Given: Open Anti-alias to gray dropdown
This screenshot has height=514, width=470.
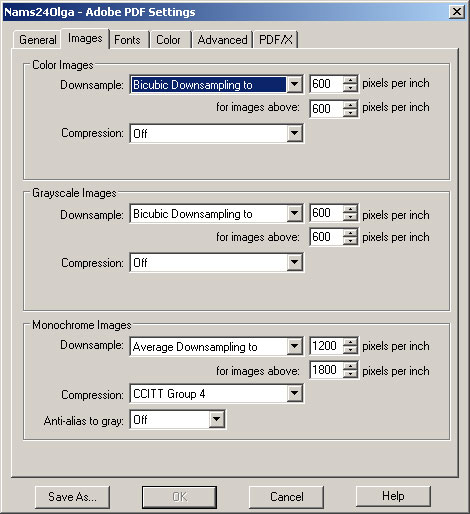Looking at the screenshot, I should click(x=178, y=419).
